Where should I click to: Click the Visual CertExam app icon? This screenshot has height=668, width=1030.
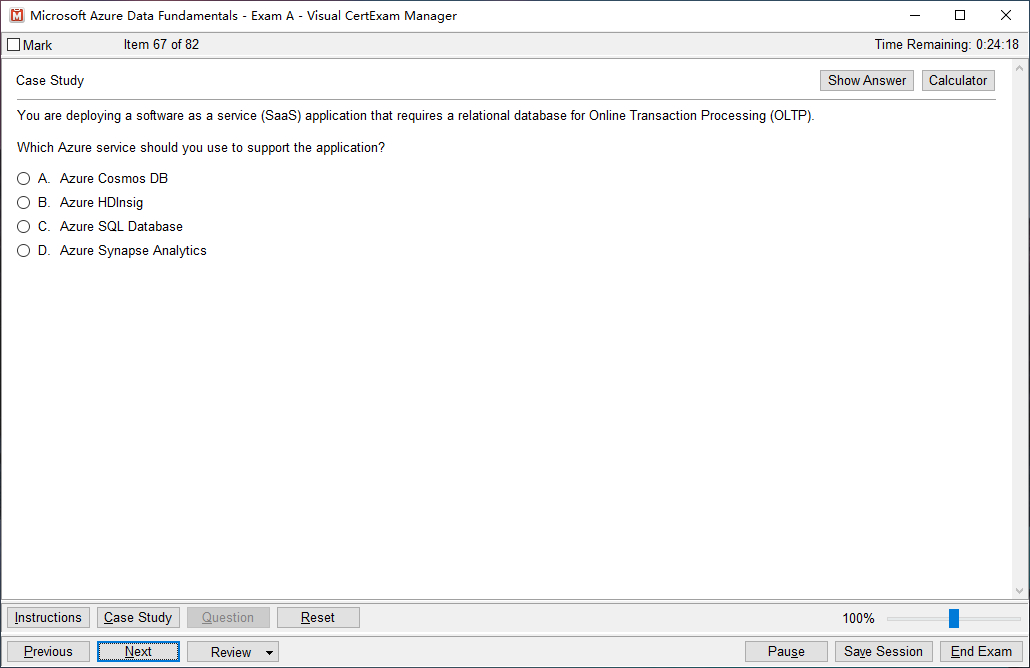[x=17, y=15]
